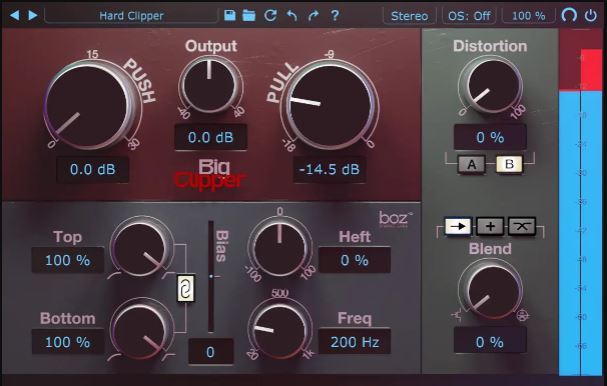The height and width of the screenshot is (386, 607).
Task: Load the next preset with right arrow
Action: tap(33, 15)
